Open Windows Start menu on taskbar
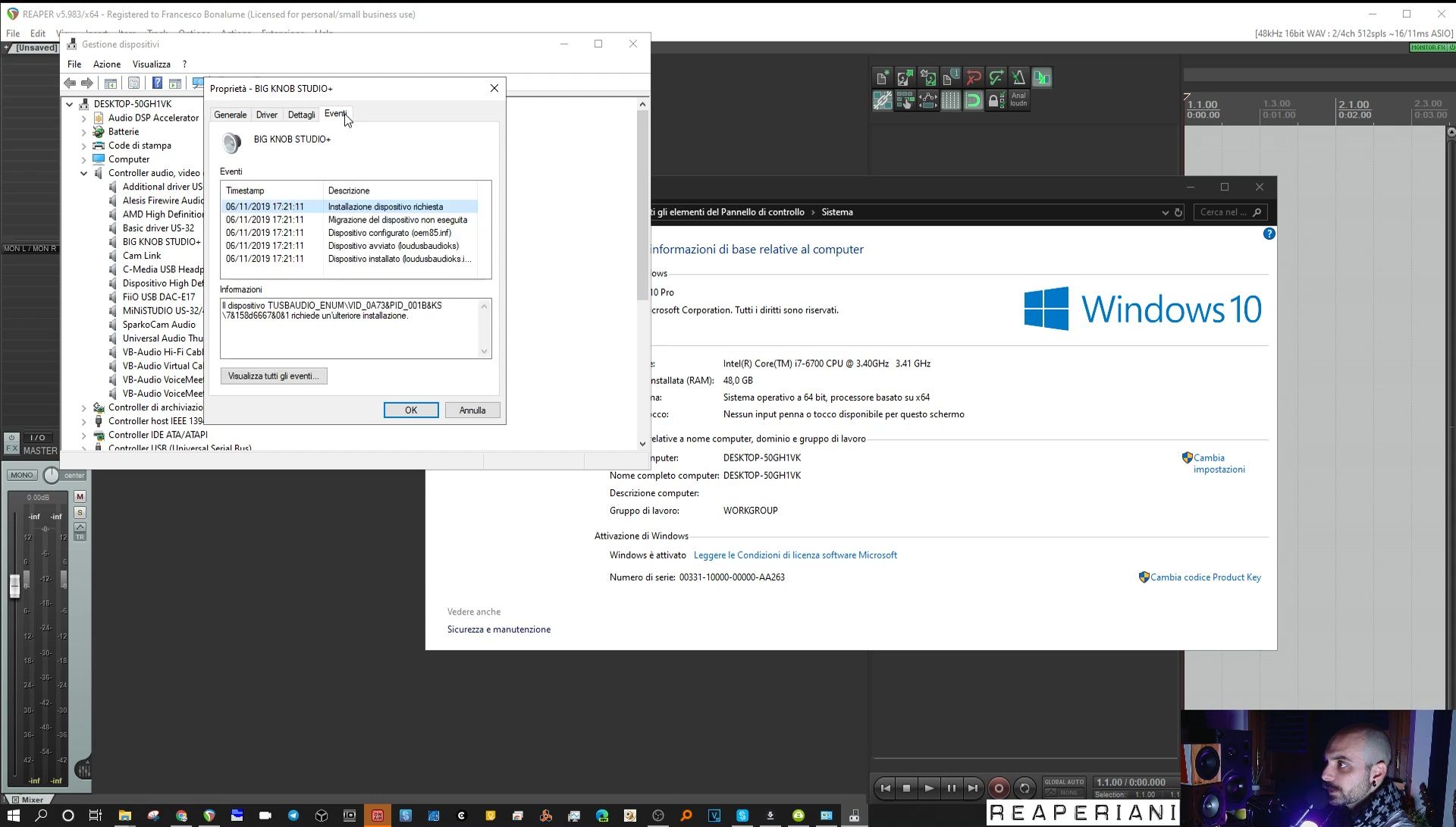Image resolution: width=1456 pixels, height=827 pixels. coord(14,816)
